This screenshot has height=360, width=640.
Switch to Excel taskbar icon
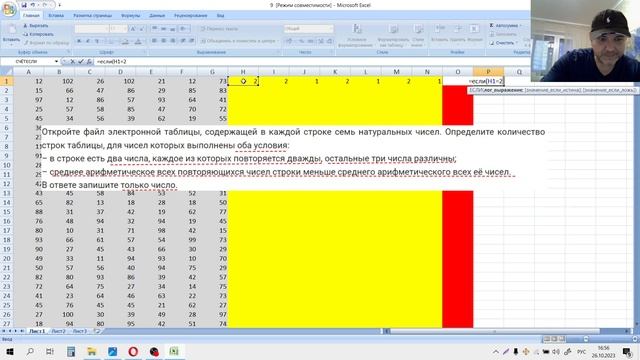pyautogui.click(x=174, y=351)
